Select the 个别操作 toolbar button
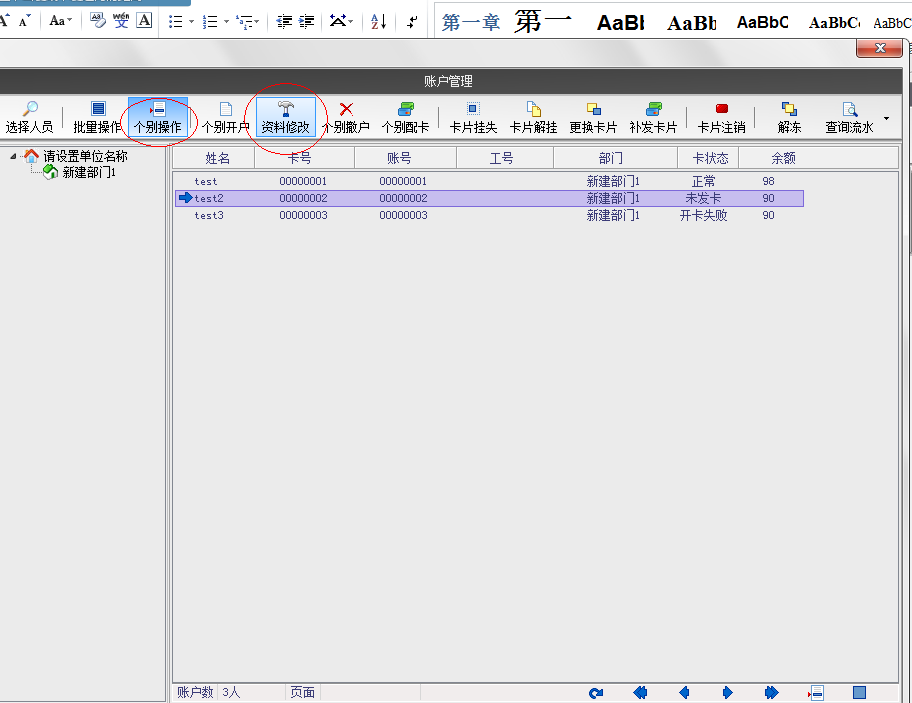The width and height of the screenshot is (912, 703). (x=157, y=109)
